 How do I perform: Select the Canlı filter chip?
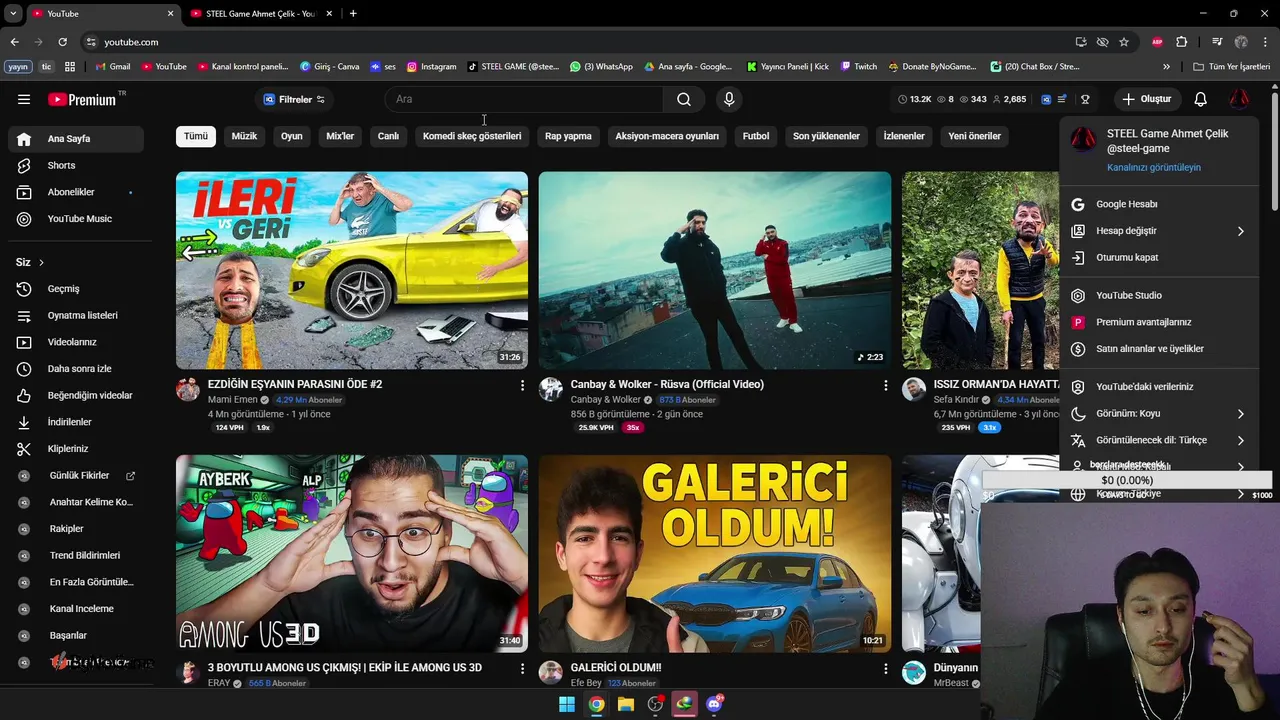tap(388, 136)
